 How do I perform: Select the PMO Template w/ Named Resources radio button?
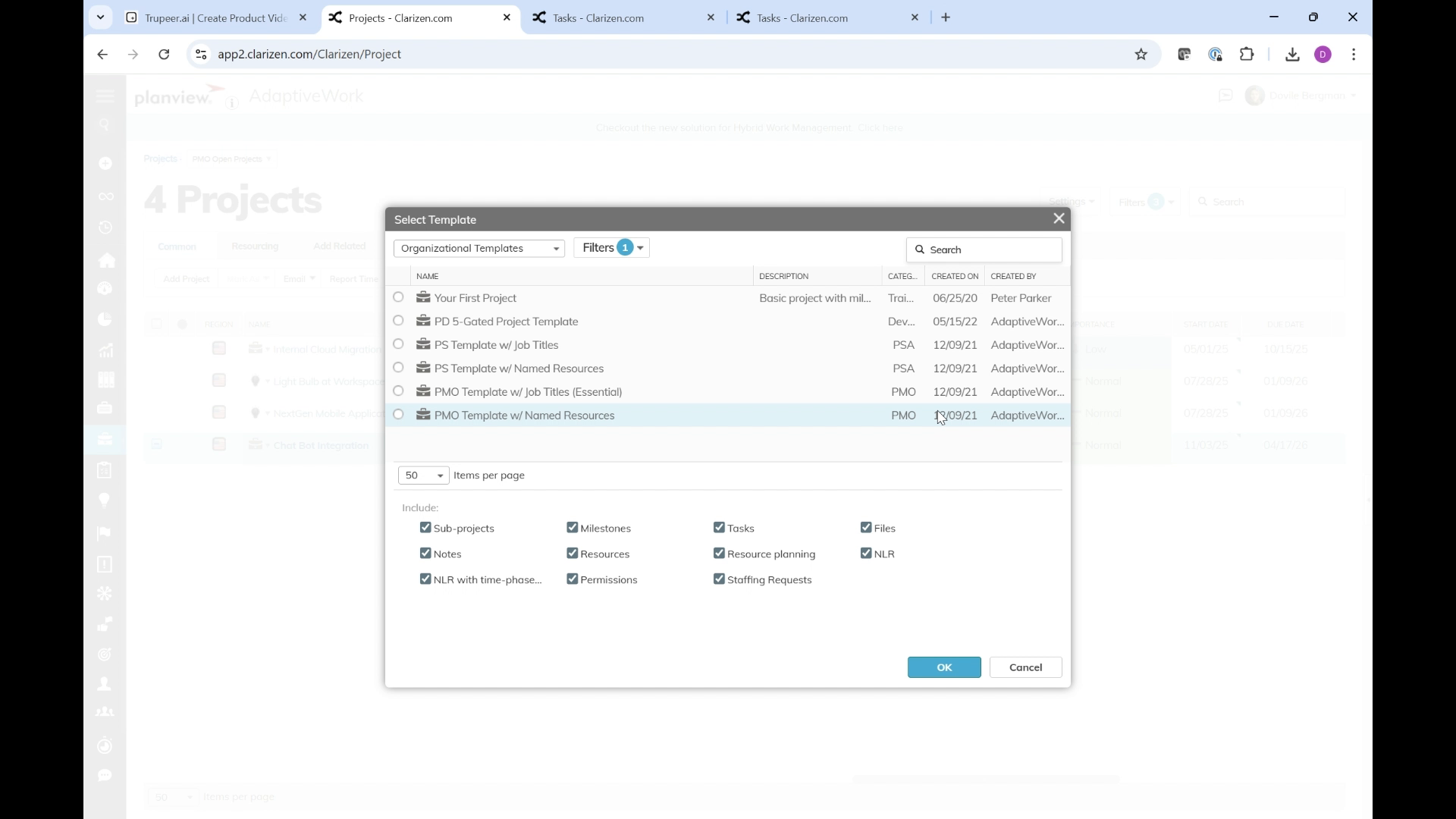coord(397,414)
